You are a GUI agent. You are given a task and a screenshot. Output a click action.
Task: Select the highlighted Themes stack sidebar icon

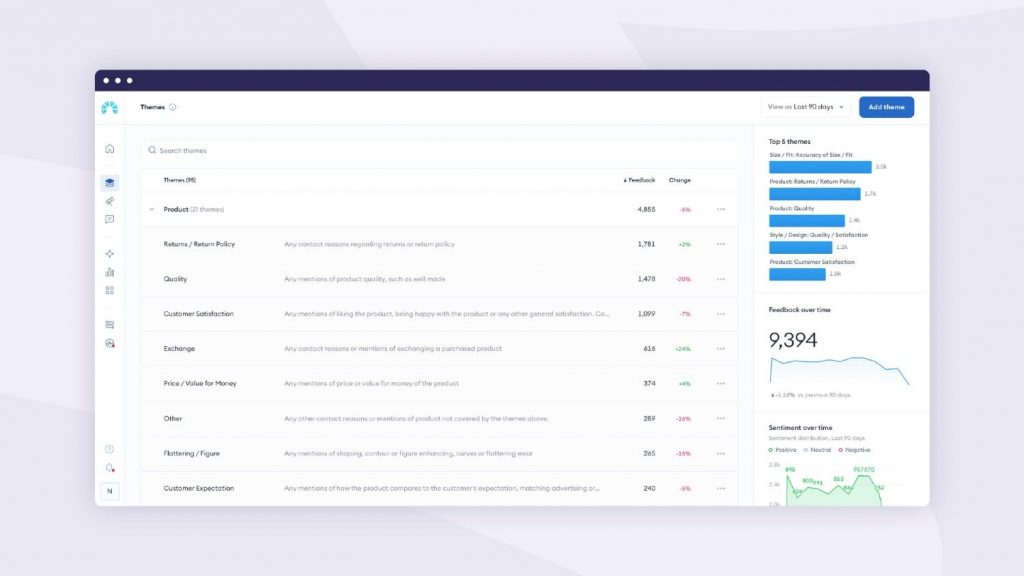[x=110, y=183]
